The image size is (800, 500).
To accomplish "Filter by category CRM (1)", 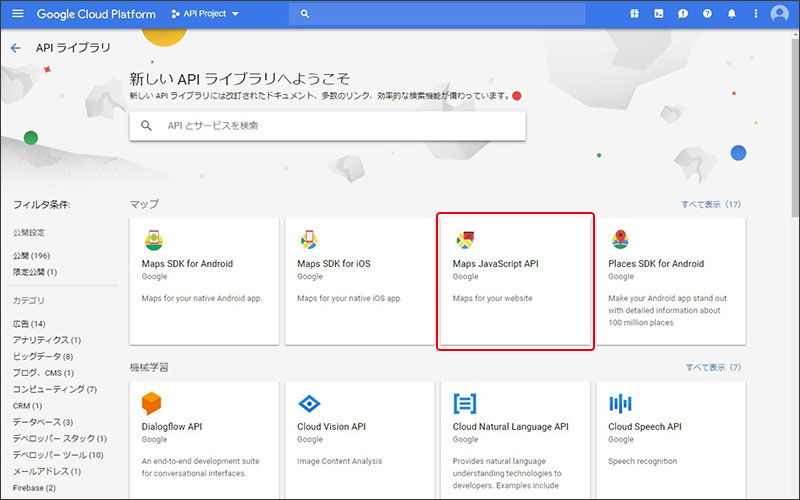I will pyautogui.click(x=28, y=406).
